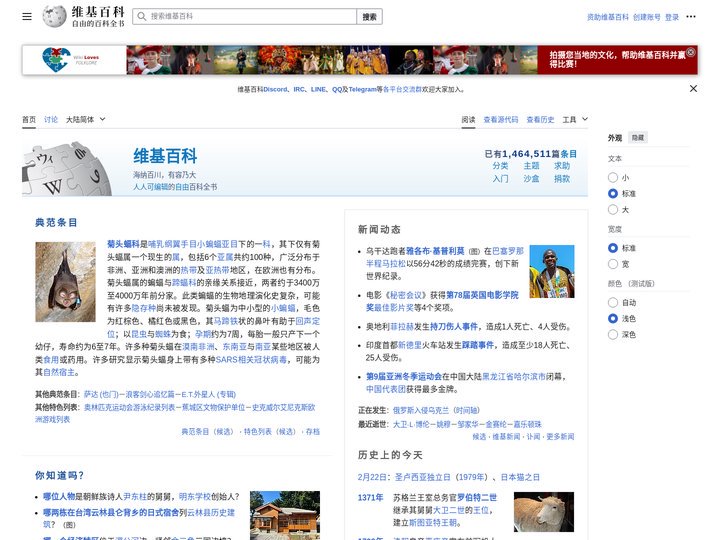The width and height of the screenshot is (720, 540).
Task: Open the 沙盒 sandbox link
Action: [x=531, y=179]
